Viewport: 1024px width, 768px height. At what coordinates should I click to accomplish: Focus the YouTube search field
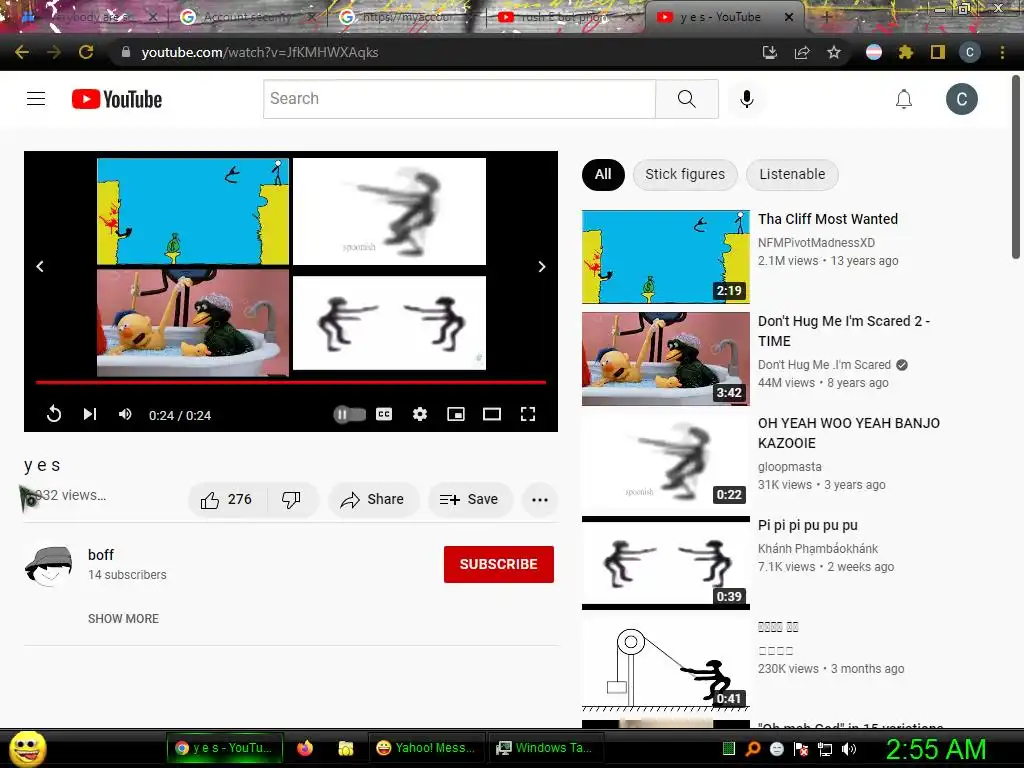coord(459,99)
